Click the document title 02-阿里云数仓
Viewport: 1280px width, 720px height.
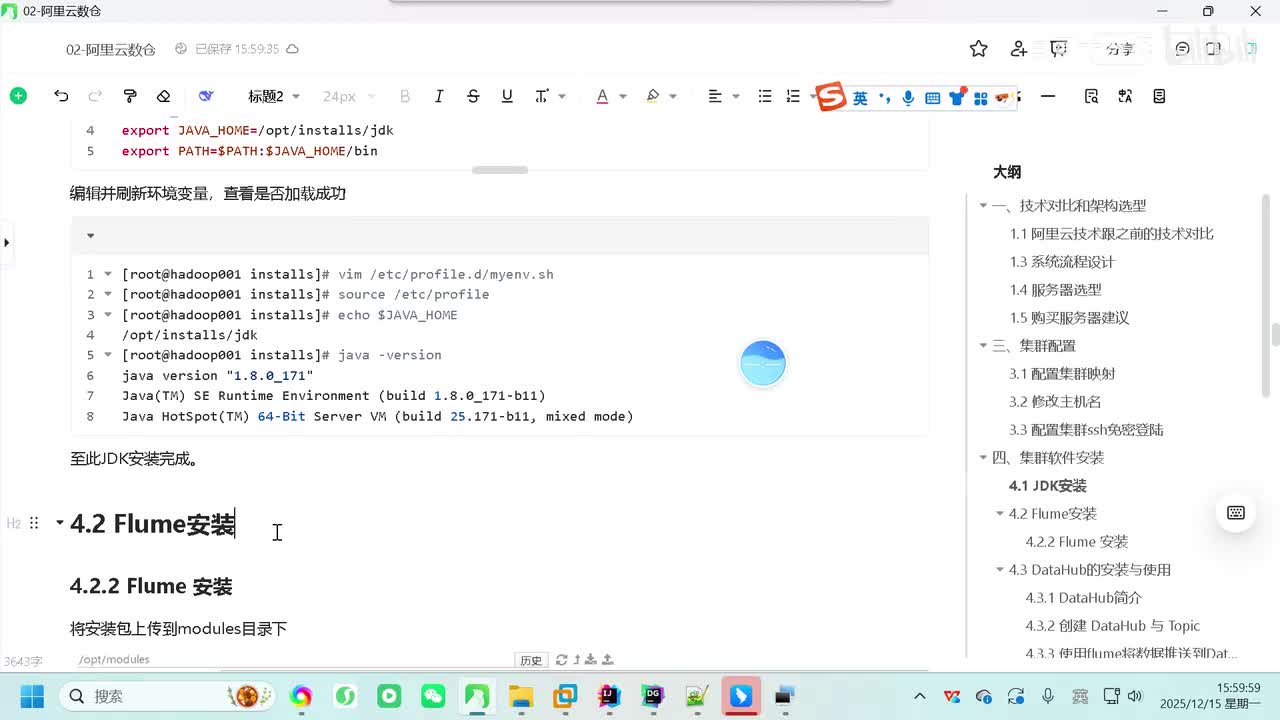point(111,49)
